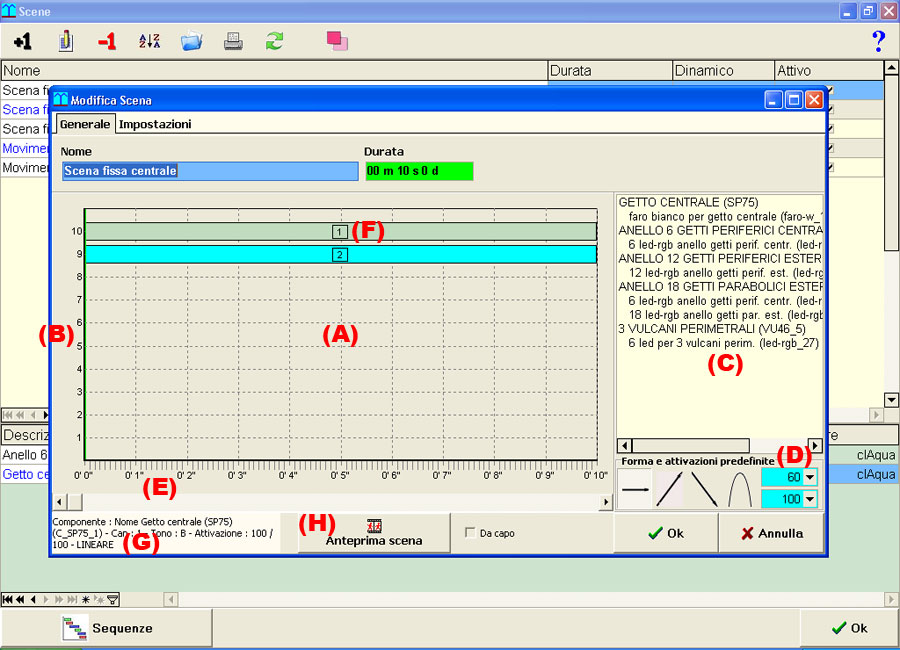This screenshot has height=650, width=900.
Task: Select 3 VULCANI PERIMETRALI (VU46_5) item
Action: (x=712, y=328)
